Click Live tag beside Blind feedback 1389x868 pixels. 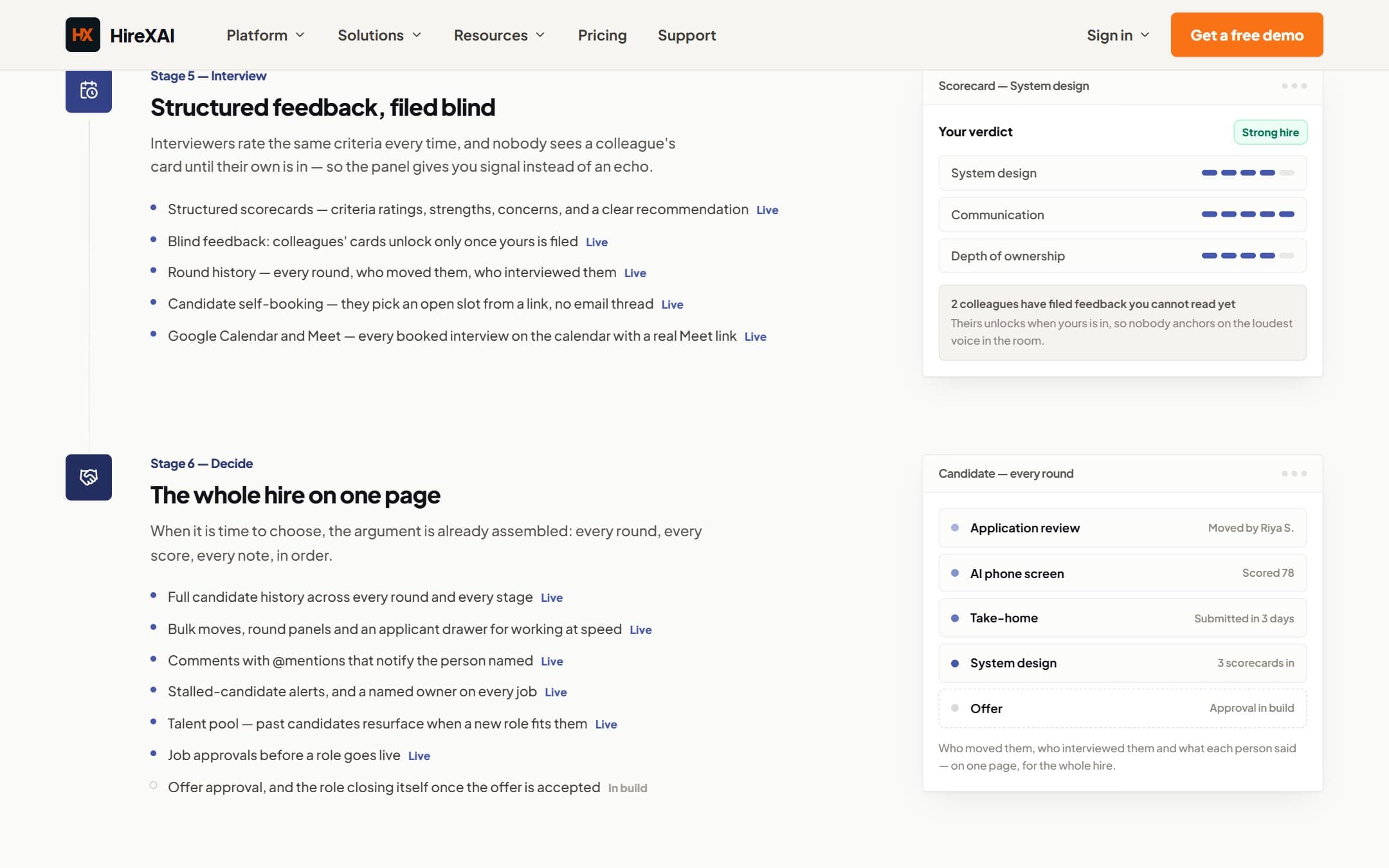[597, 242]
